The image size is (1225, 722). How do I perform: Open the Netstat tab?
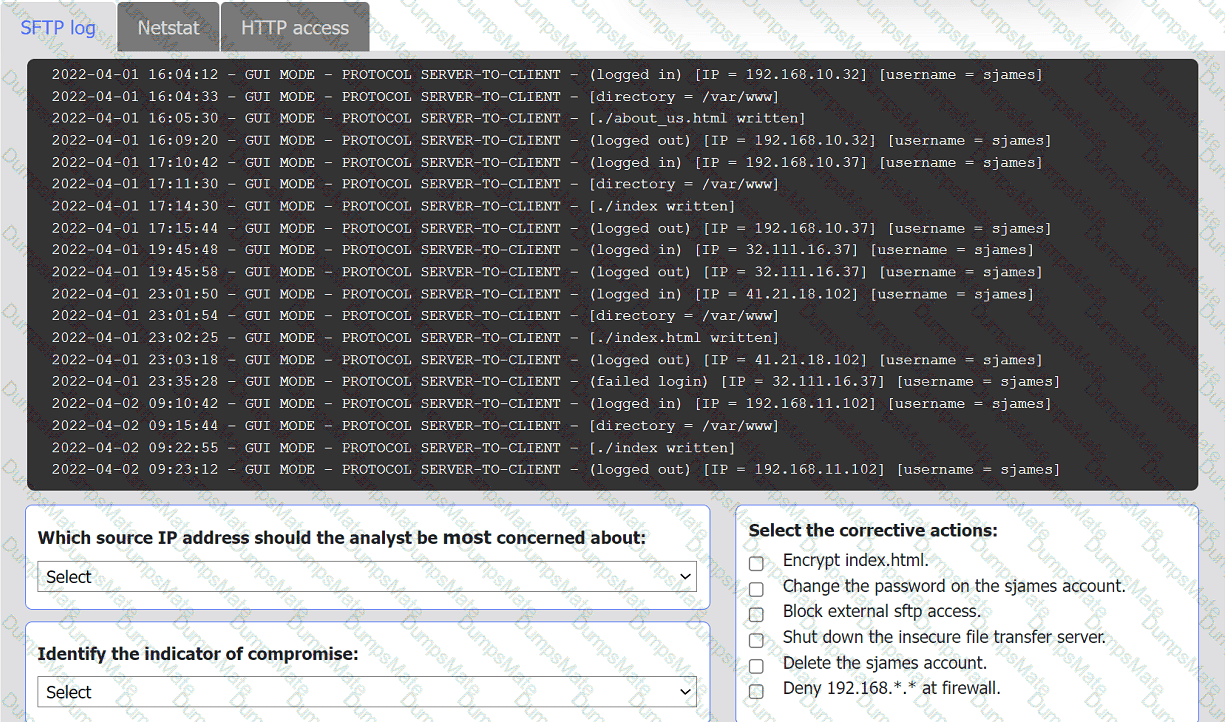tap(168, 28)
